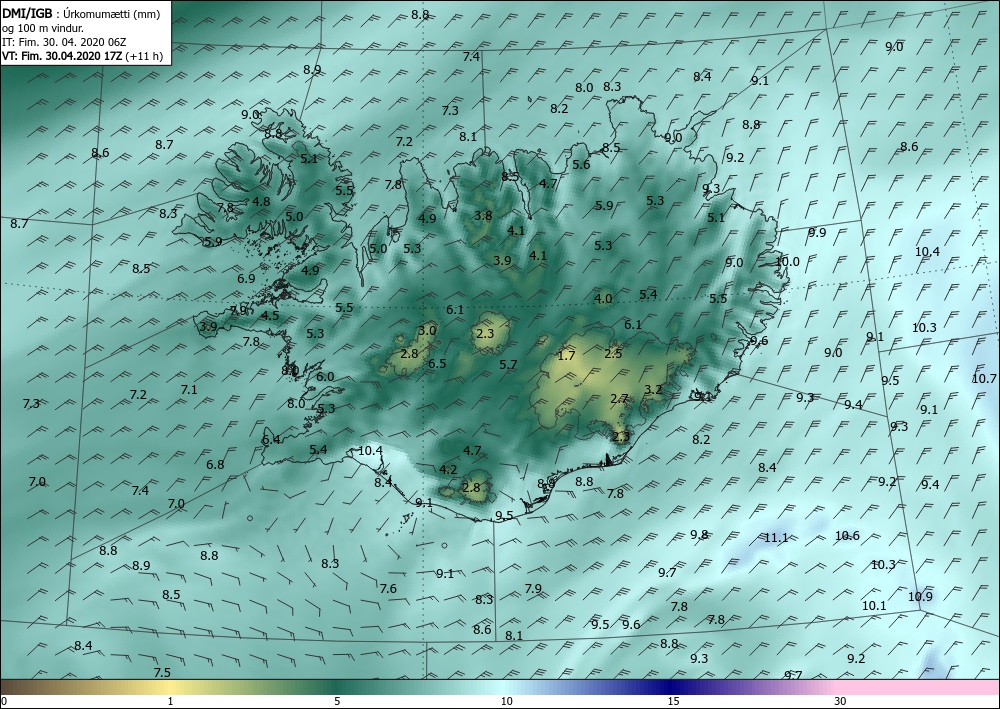
Task: Click the dark navy segment of the color scale
Action: [x=670, y=687]
